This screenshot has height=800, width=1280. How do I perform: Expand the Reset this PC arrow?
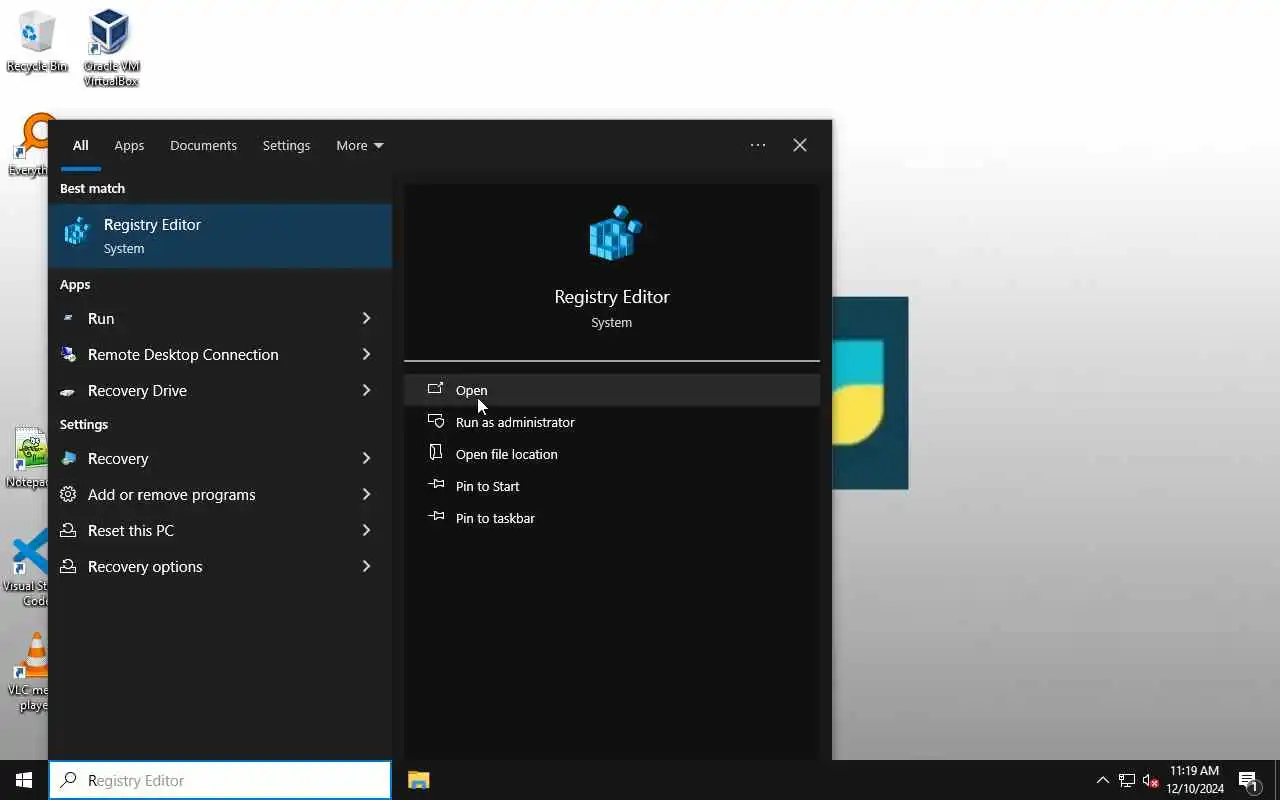(x=366, y=530)
